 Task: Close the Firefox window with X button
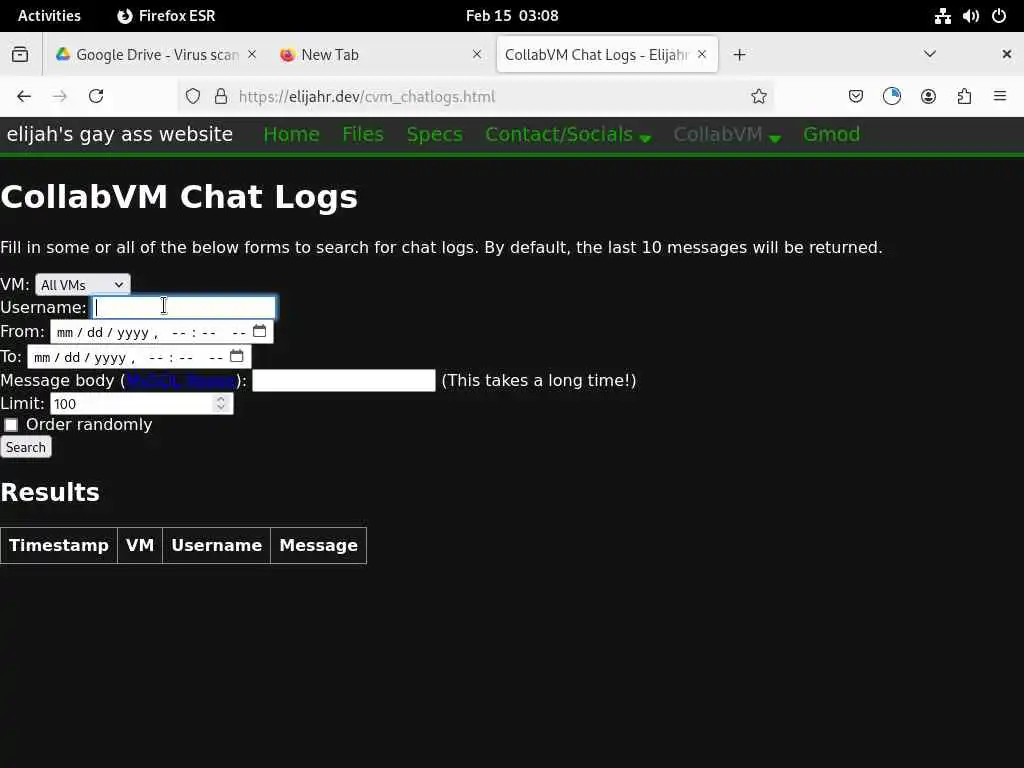click(x=1006, y=54)
